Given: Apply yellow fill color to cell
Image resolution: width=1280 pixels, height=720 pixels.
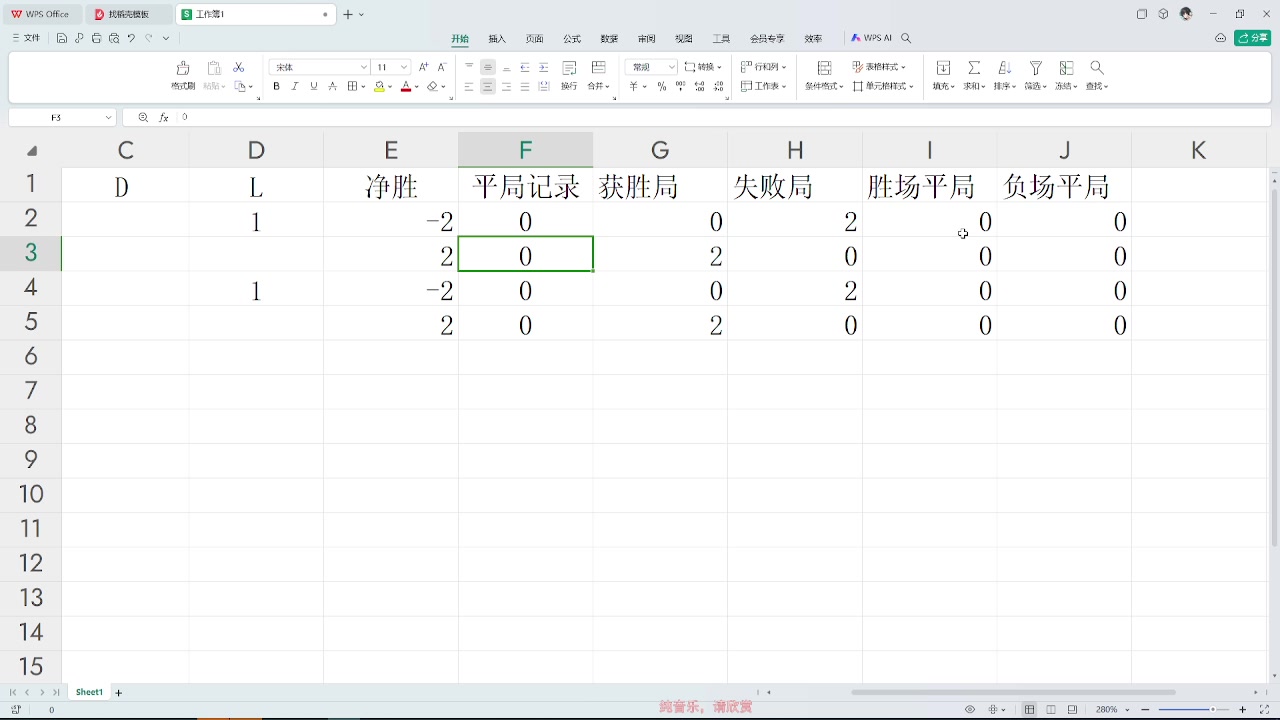Looking at the screenshot, I should [x=380, y=87].
